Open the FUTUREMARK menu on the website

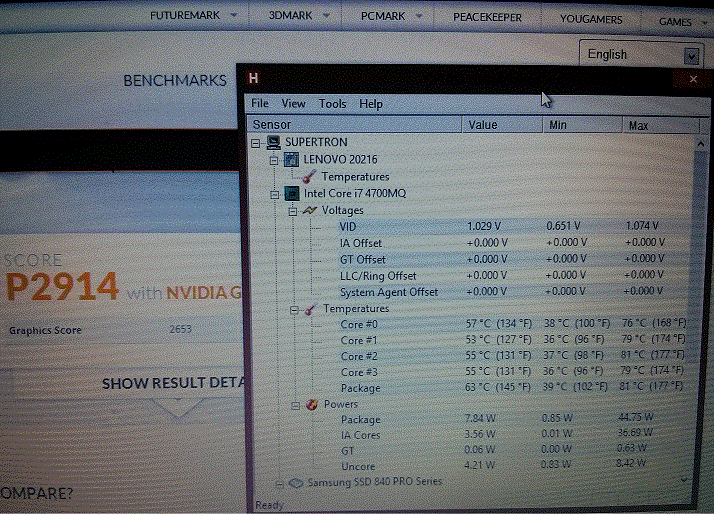coord(193,15)
